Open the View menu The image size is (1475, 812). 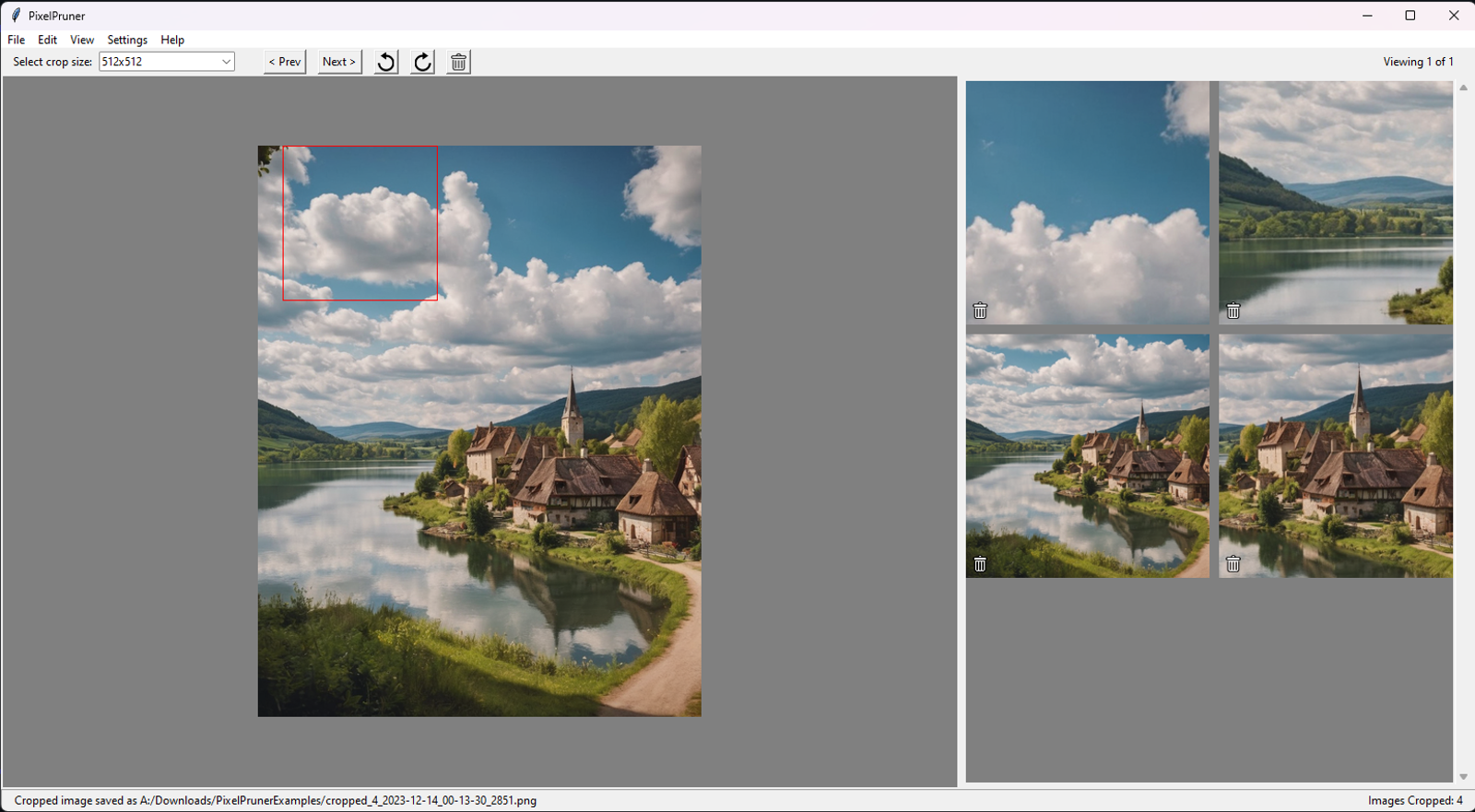[82, 40]
